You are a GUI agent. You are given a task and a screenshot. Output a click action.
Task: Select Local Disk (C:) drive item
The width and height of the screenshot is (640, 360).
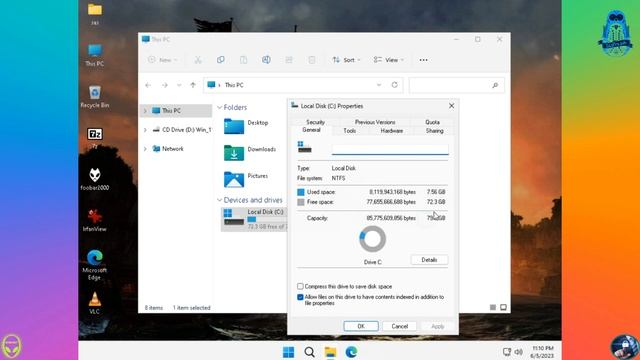[x=254, y=219]
